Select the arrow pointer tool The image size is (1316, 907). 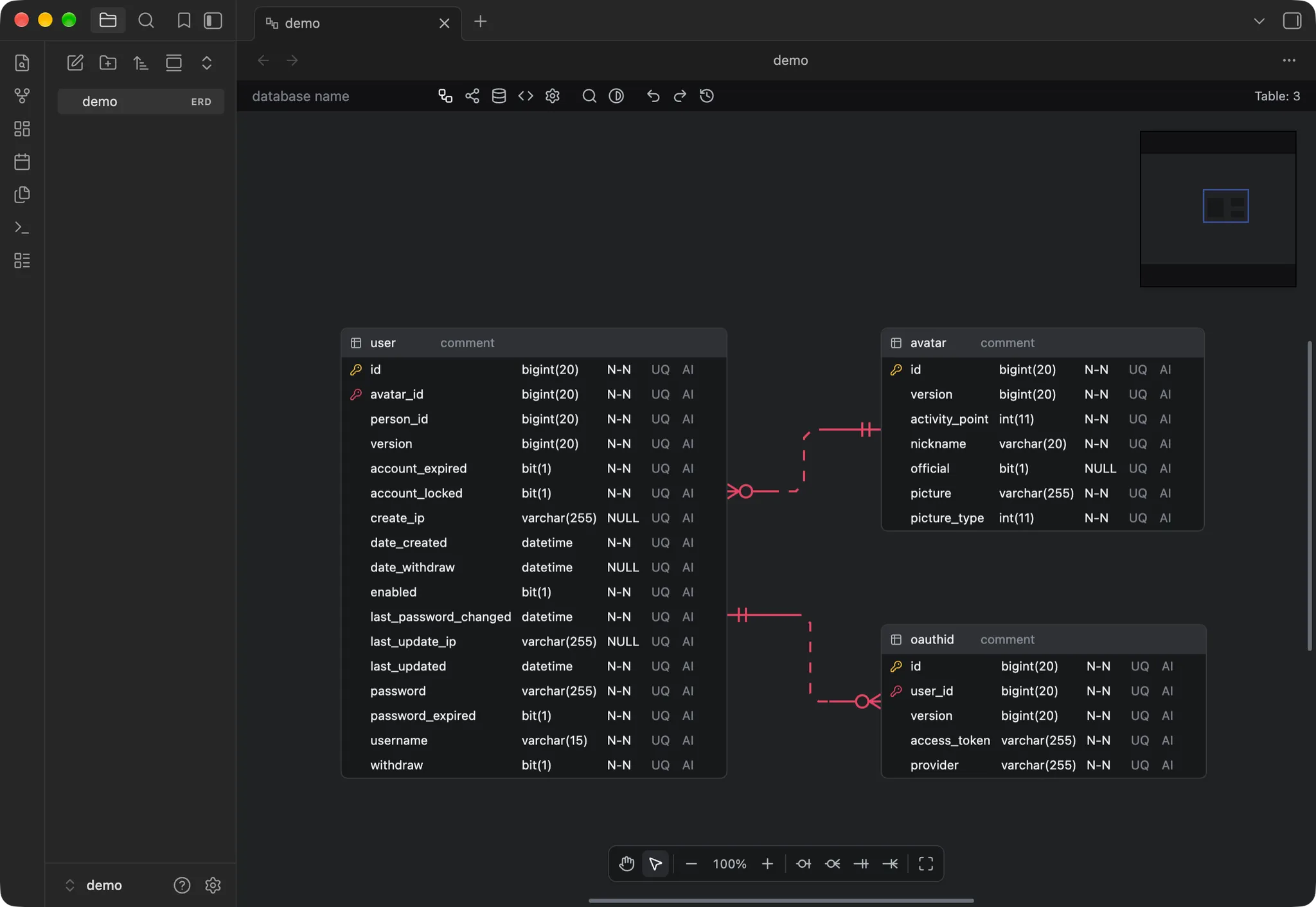pos(655,863)
